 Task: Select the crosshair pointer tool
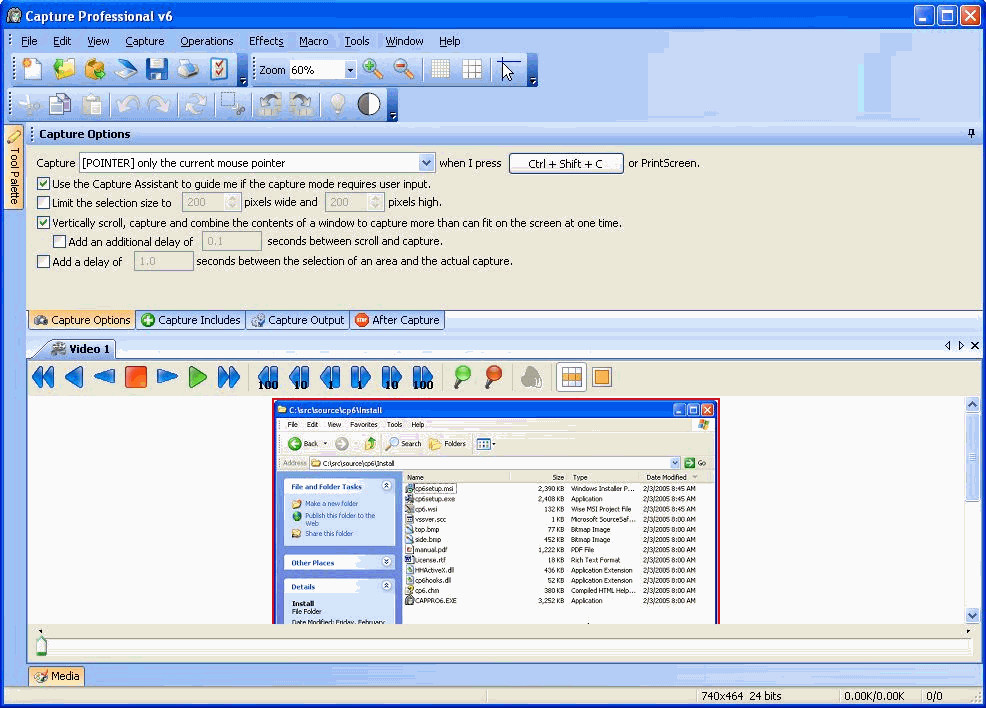click(508, 69)
